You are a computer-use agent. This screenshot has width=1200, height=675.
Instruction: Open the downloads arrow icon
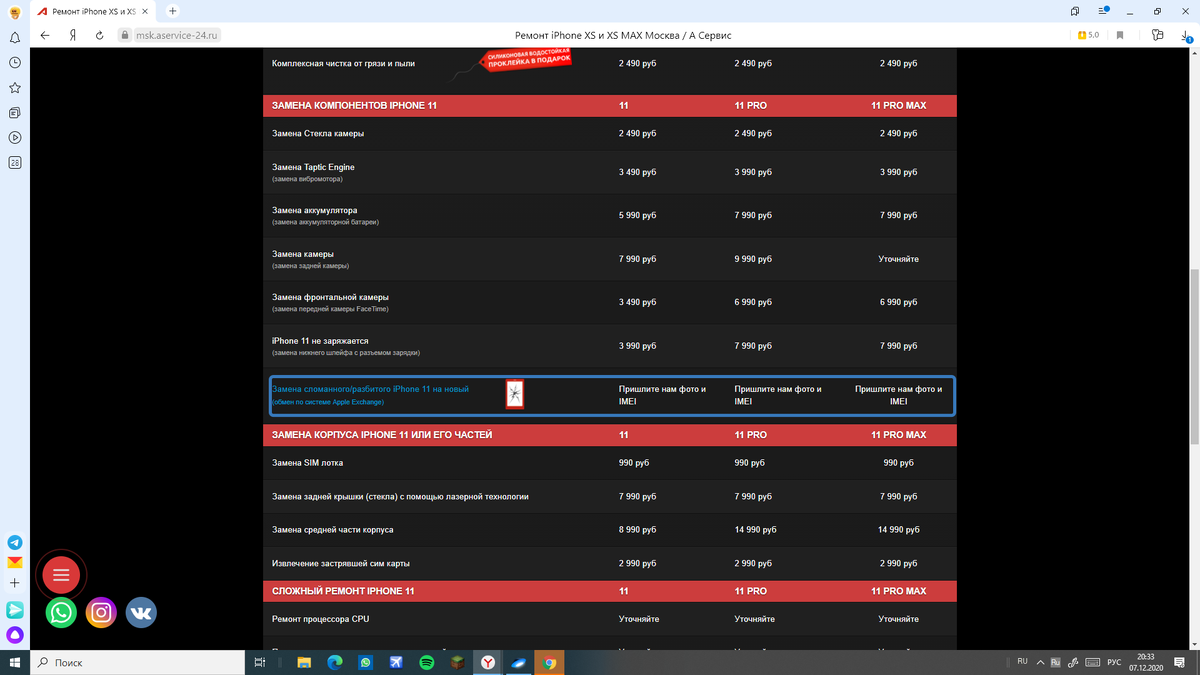click(x=1185, y=35)
